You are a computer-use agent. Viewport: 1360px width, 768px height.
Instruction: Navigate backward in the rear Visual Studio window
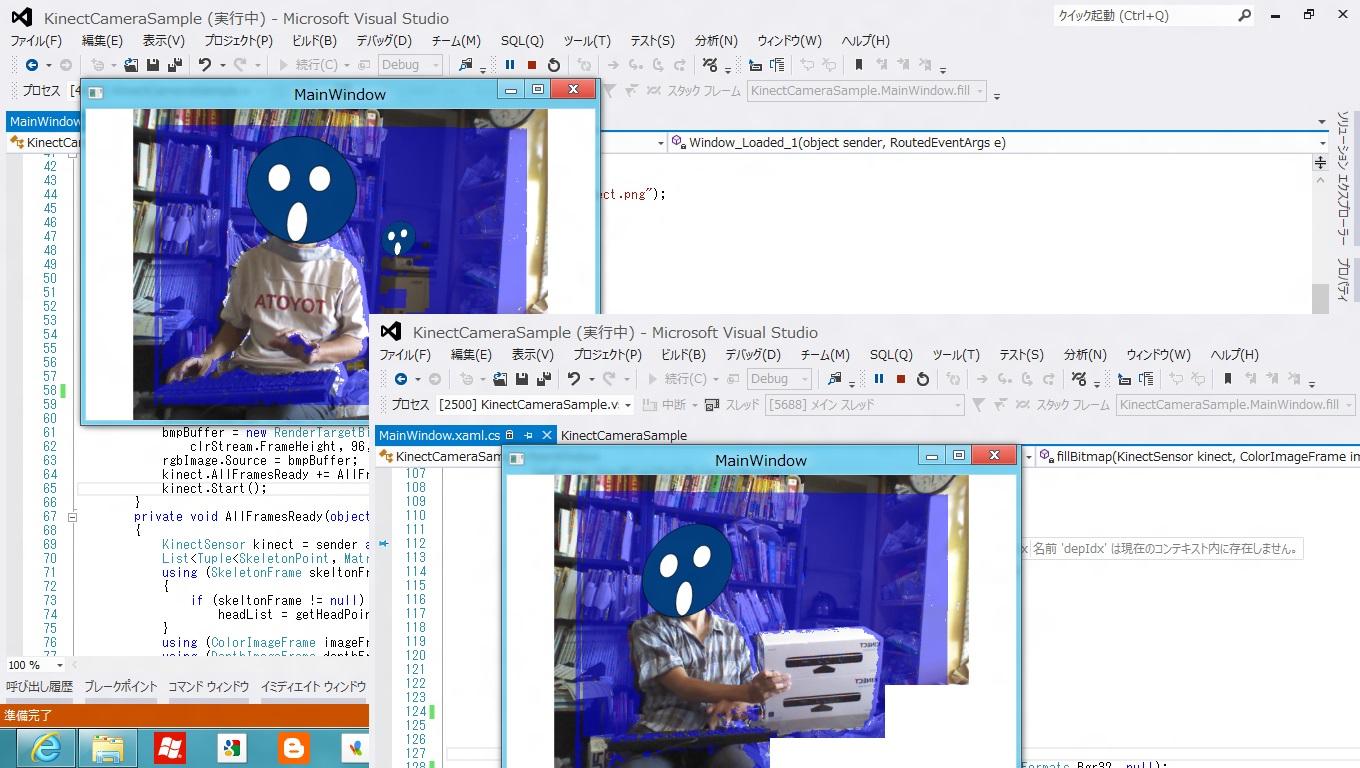coord(32,65)
